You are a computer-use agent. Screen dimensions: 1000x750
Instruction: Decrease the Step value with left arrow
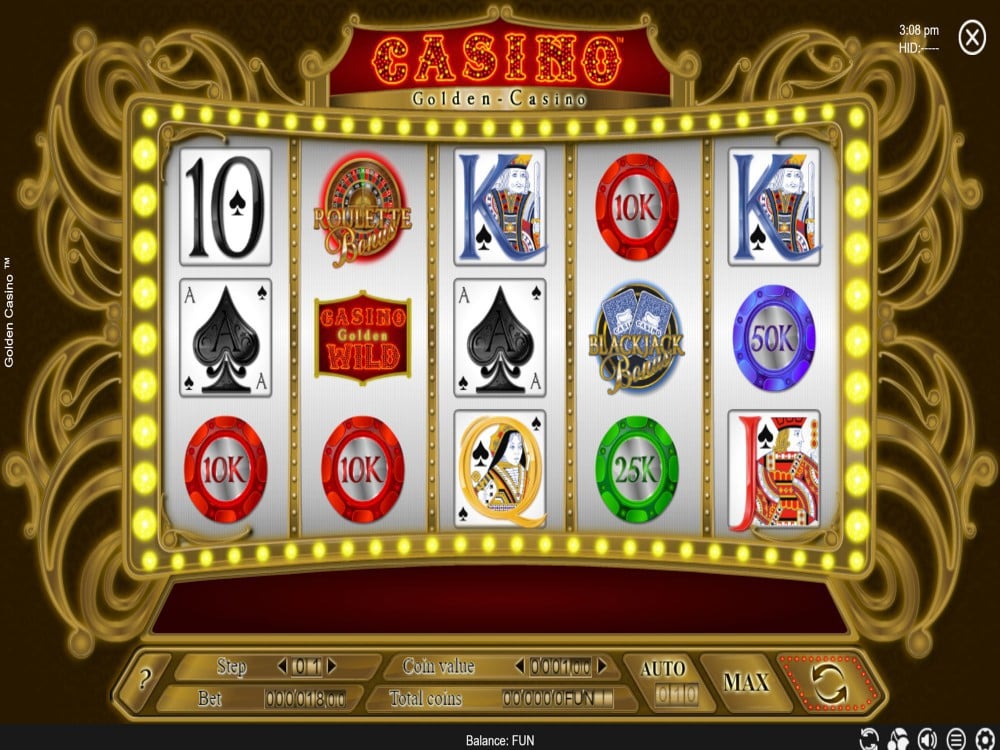[x=282, y=666]
